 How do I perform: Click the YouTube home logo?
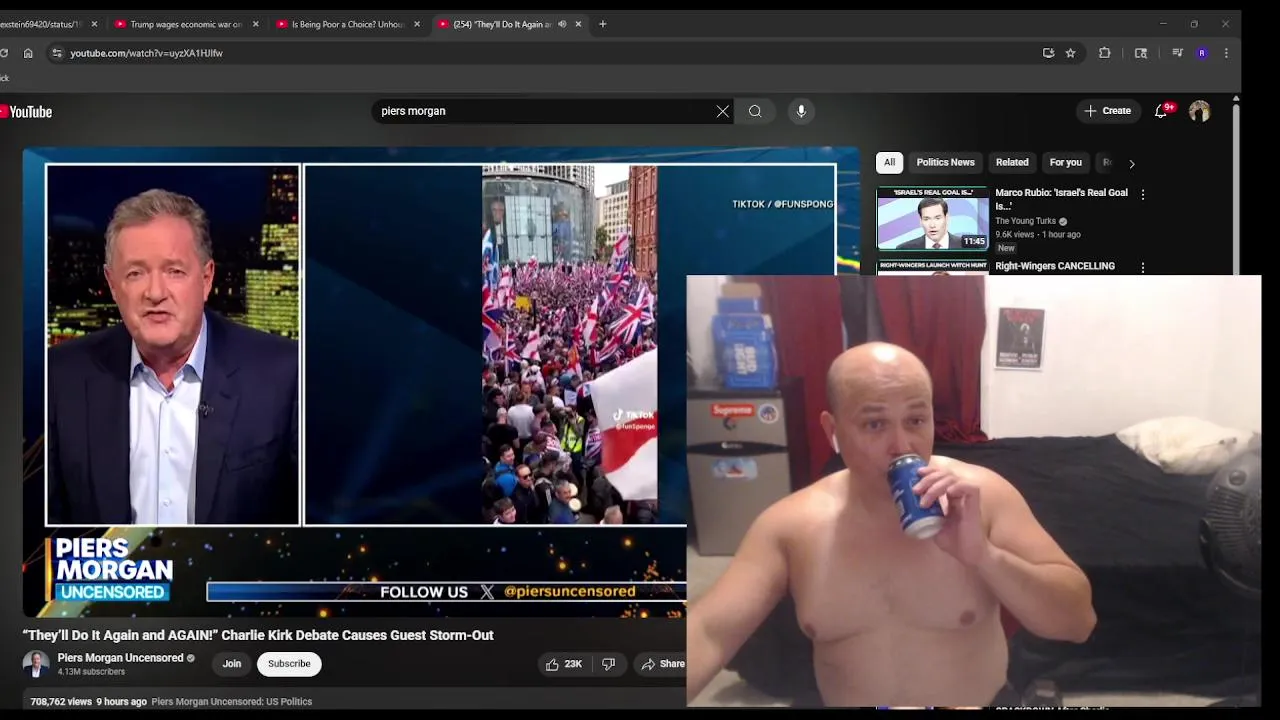pos(26,112)
